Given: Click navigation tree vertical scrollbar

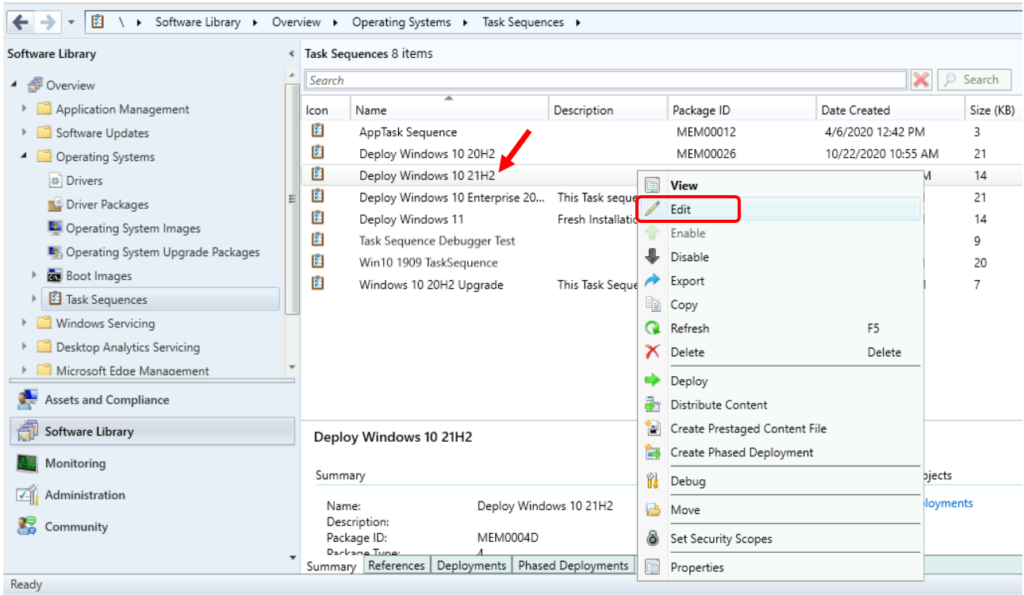Looking at the screenshot, I should tap(292, 199).
